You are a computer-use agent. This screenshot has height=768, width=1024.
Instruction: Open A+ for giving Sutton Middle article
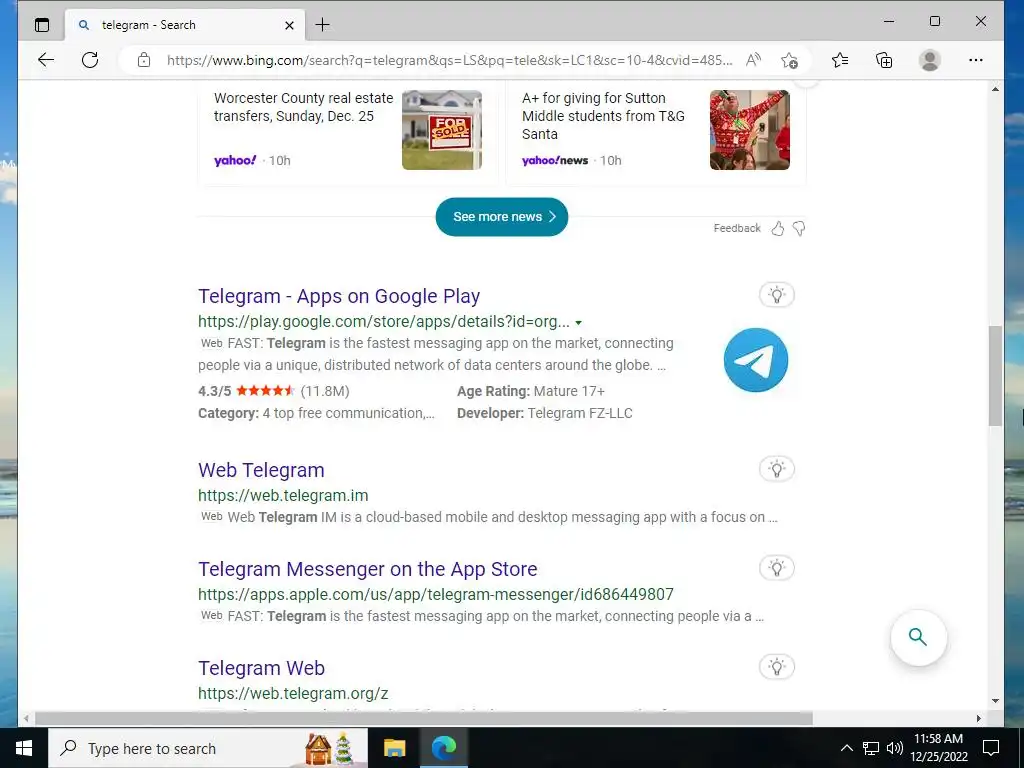(603, 116)
